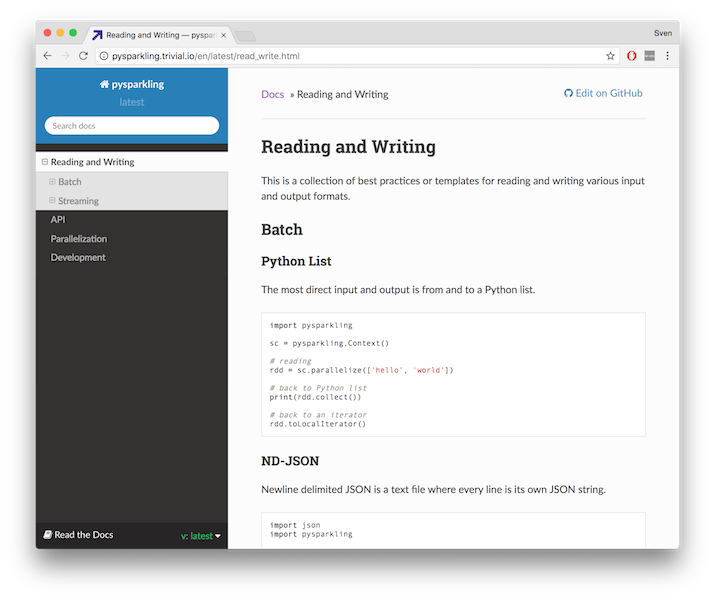This screenshot has height=600, width=715.
Task: Click the macOS yellow minimize button
Action: tap(60, 33)
